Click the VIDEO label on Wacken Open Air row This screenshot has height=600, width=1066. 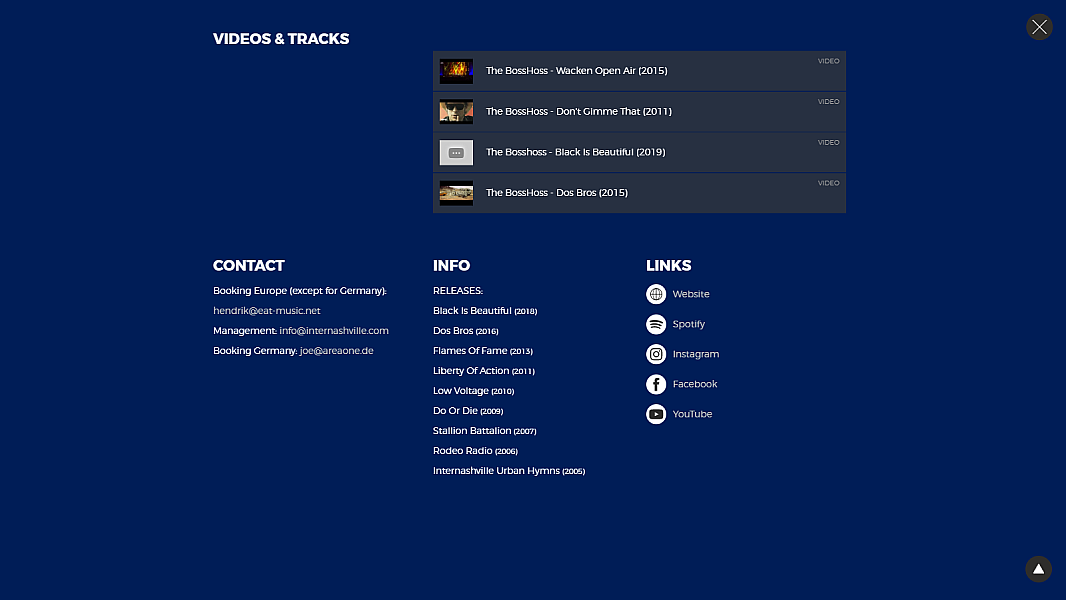coord(828,61)
